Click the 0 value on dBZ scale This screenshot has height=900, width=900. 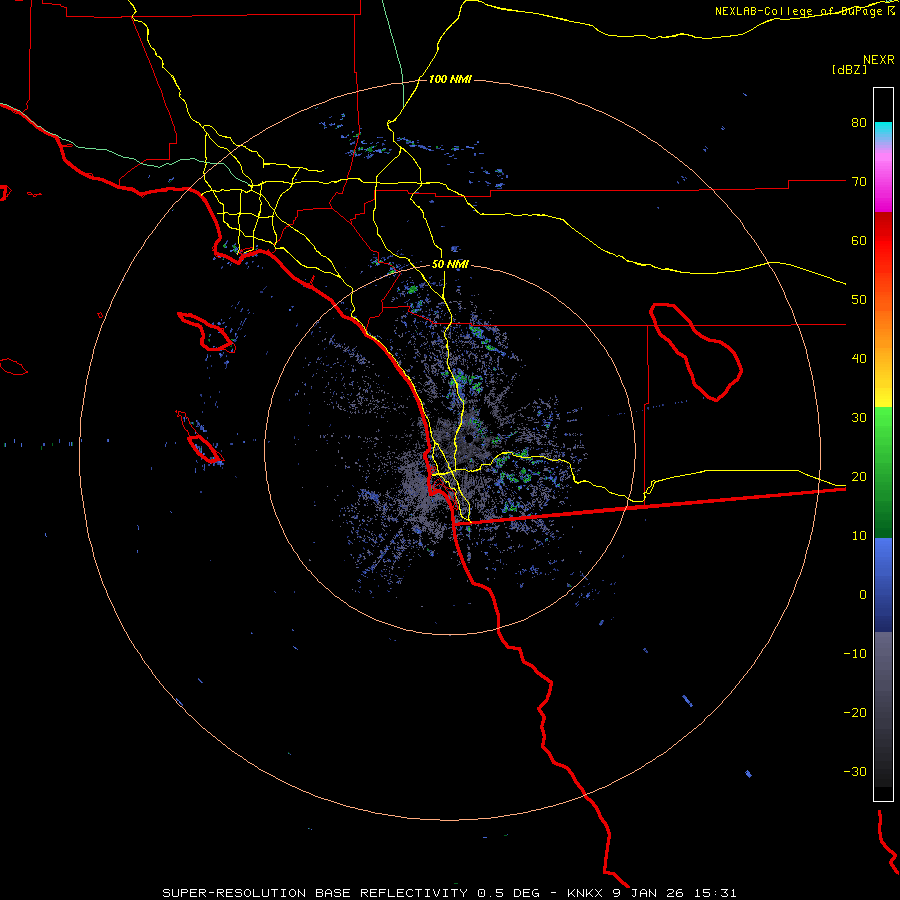(863, 595)
